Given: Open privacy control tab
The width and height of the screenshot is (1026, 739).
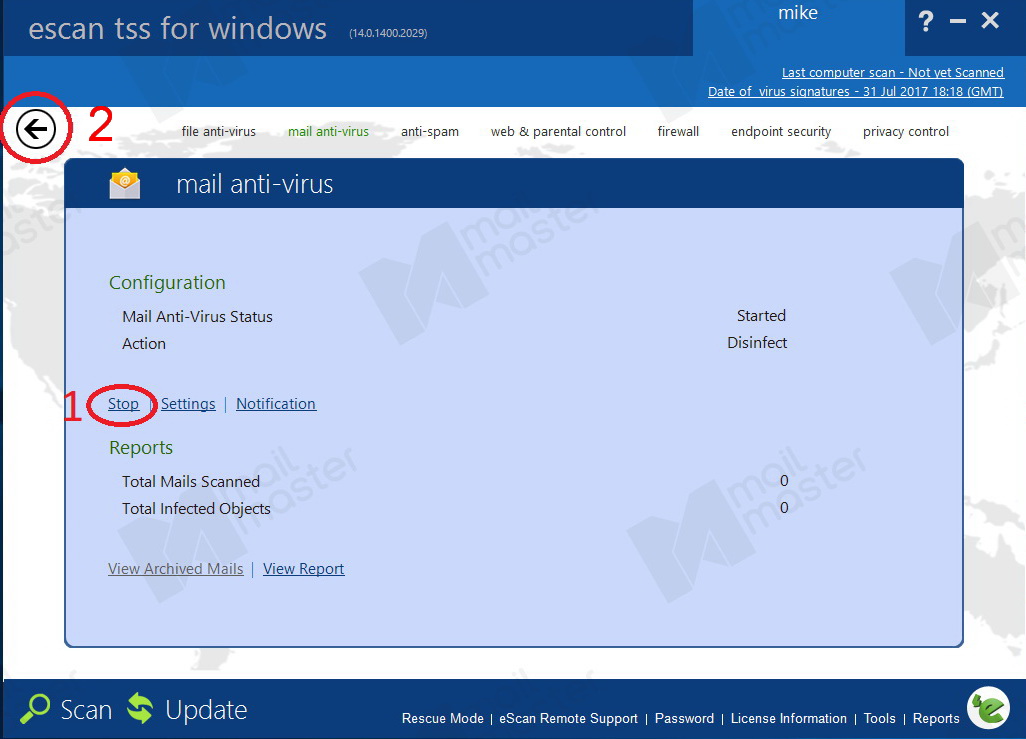Looking at the screenshot, I should point(906,132).
